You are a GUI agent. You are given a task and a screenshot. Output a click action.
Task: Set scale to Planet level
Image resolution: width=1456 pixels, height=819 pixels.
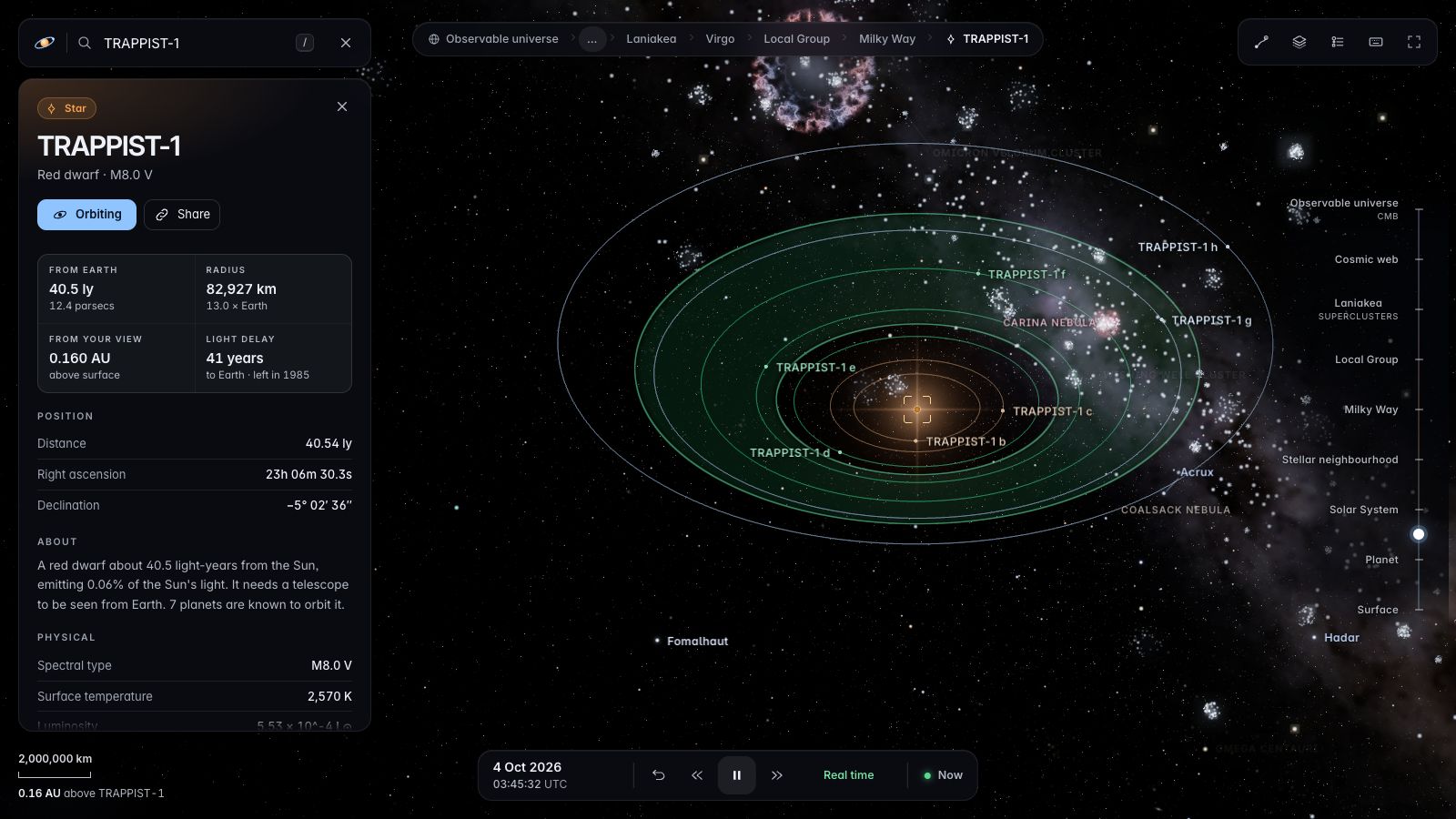(1381, 560)
